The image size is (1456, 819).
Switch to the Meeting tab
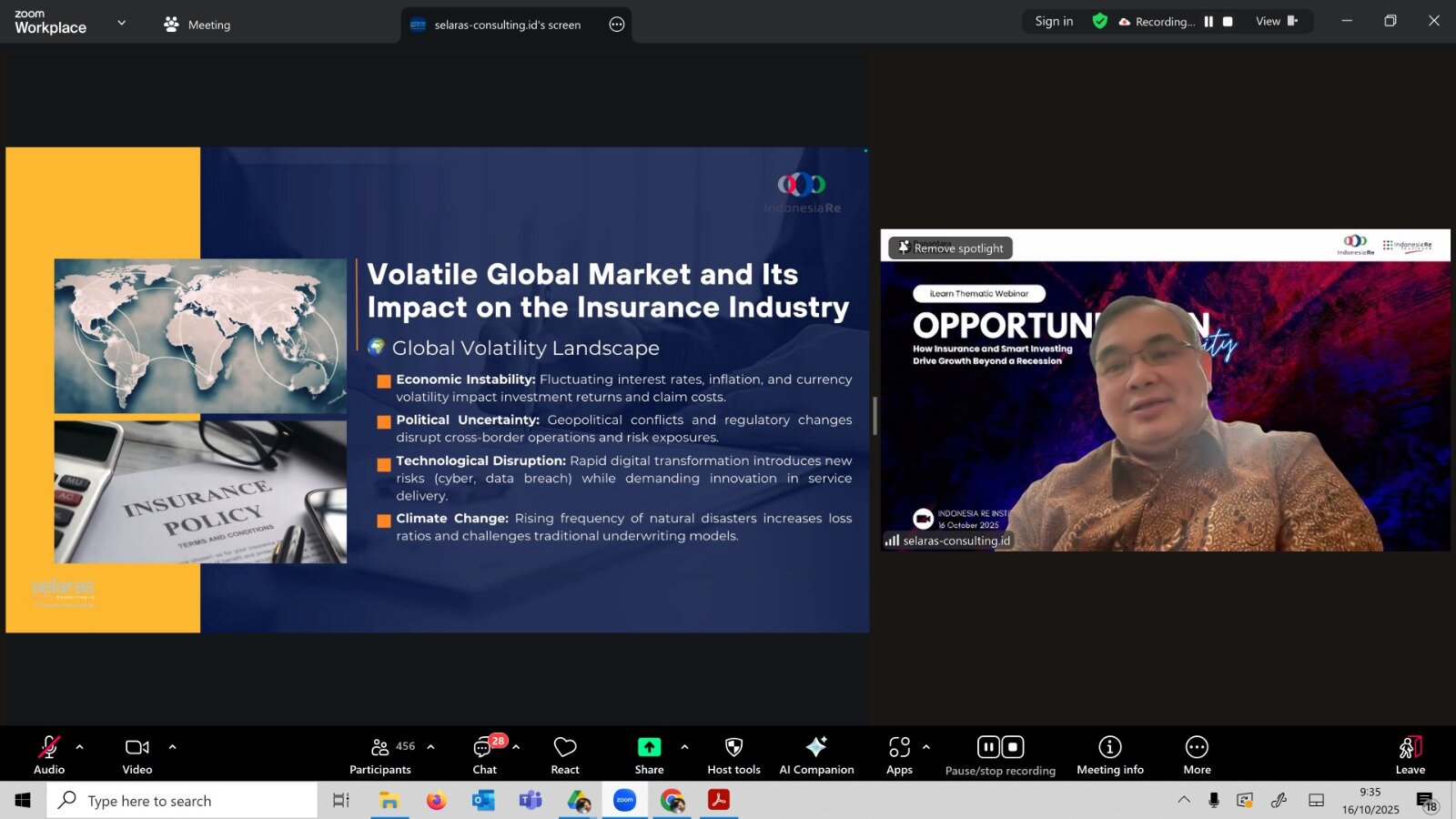pos(197,25)
